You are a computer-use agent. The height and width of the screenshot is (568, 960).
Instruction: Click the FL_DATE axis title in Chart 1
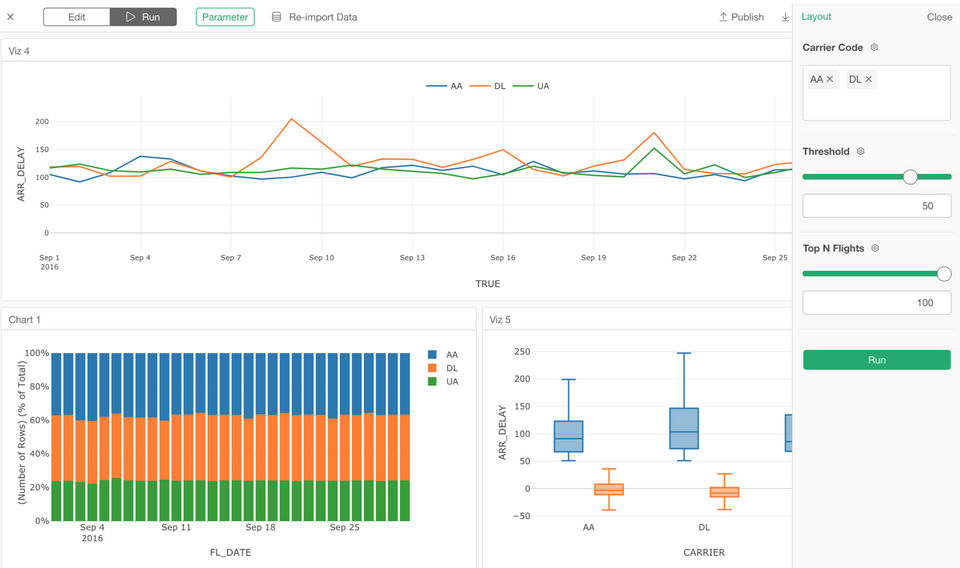pyautogui.click(x=230, y=552)
